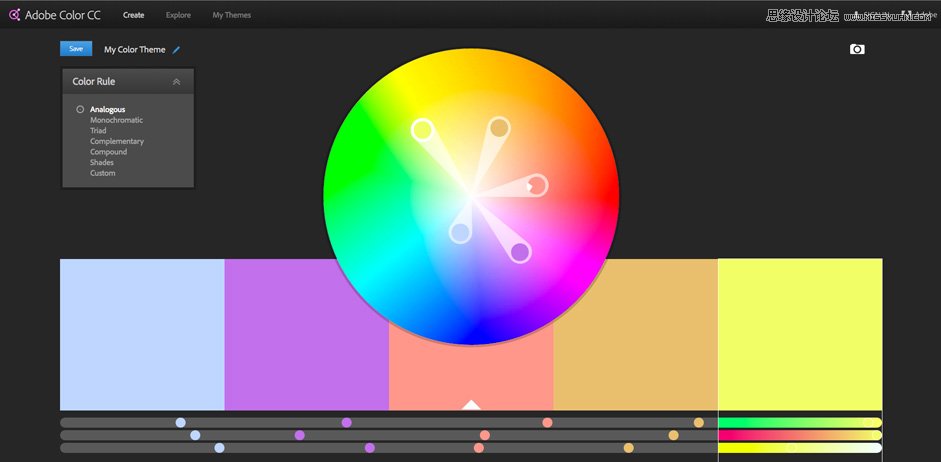
Task: Click light blue handle on middle slider row
Action: (x=195, y=435)
